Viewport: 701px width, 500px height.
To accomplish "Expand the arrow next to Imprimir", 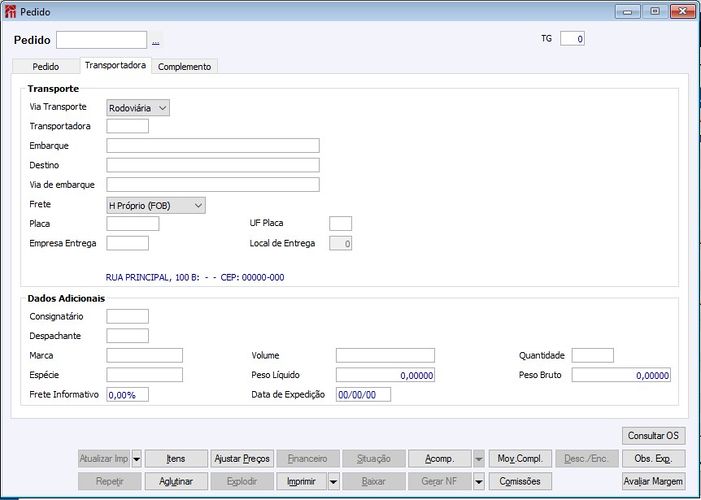I will [334, 482].
